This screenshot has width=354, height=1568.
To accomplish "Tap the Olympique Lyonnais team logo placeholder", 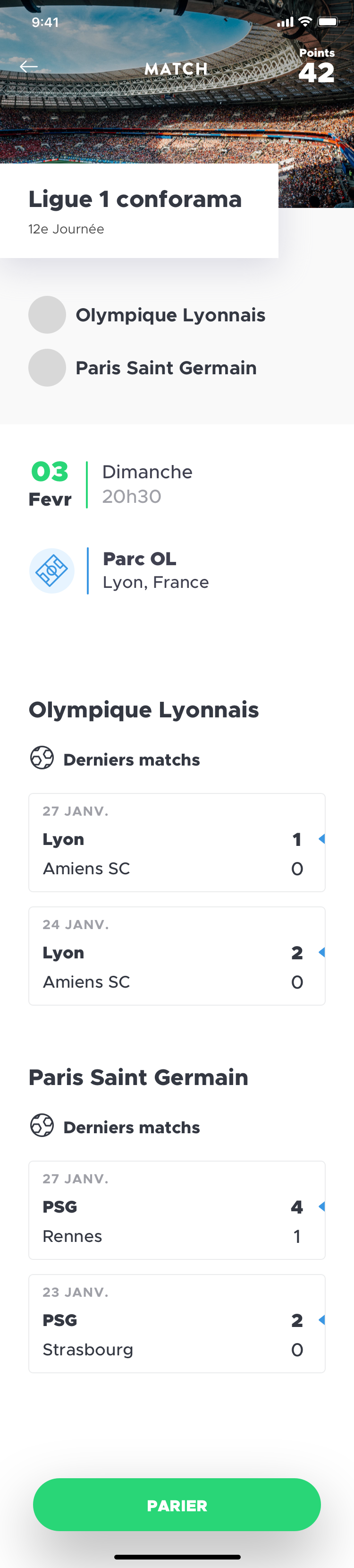I will tap(48, 315).
